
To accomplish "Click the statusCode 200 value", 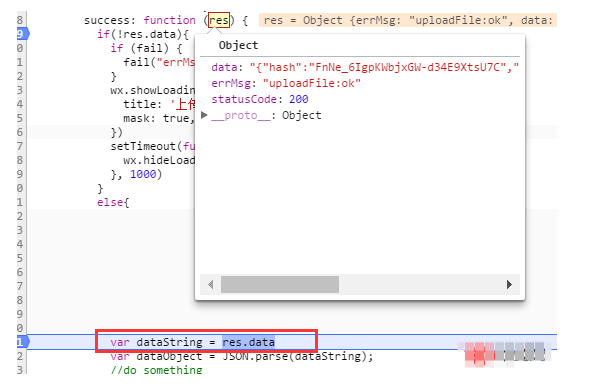I will 298,99.
